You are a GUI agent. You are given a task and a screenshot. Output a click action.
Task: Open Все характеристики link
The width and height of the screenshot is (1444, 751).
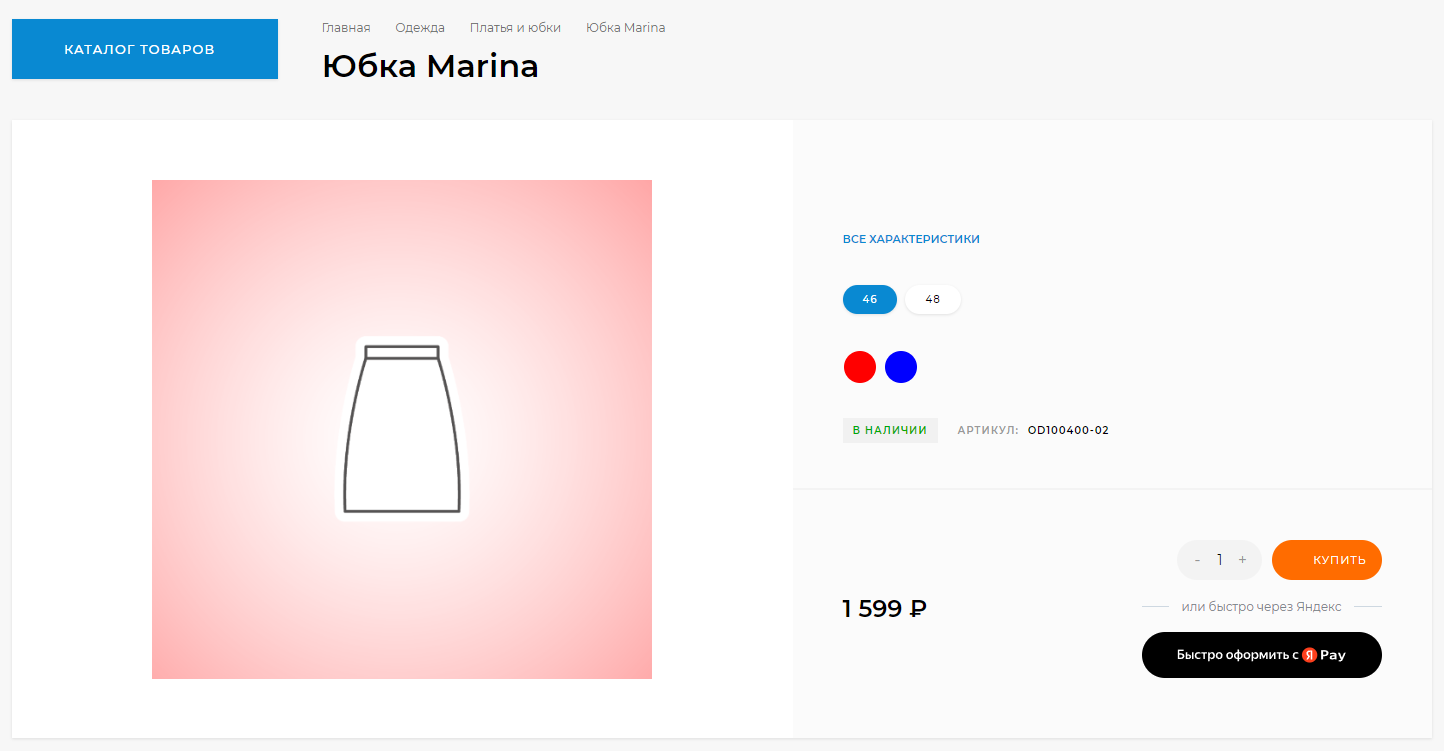911,240
